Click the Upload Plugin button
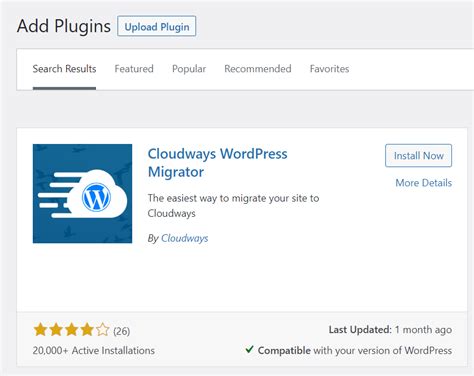The width and height of the screenshot is (474, 376). point(156,26)
